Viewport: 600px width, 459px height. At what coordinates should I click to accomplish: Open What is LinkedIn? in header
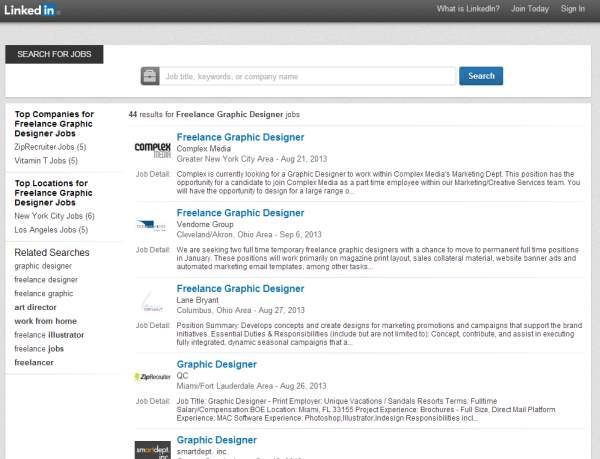point(468,8)
